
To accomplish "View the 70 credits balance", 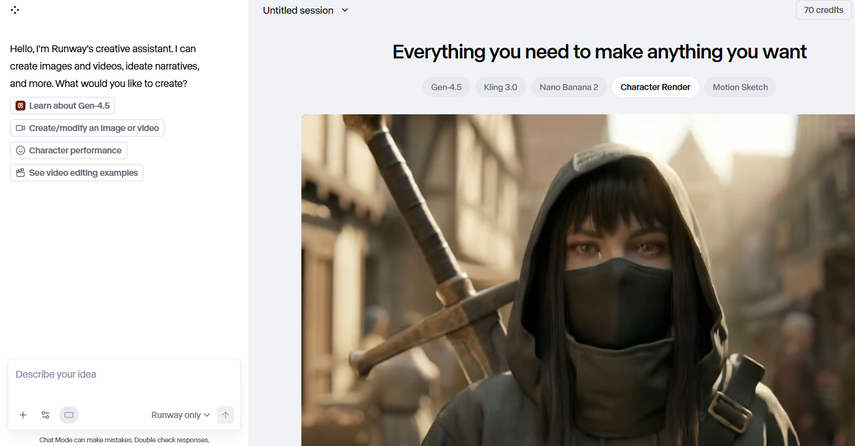I will coord(823,10).
